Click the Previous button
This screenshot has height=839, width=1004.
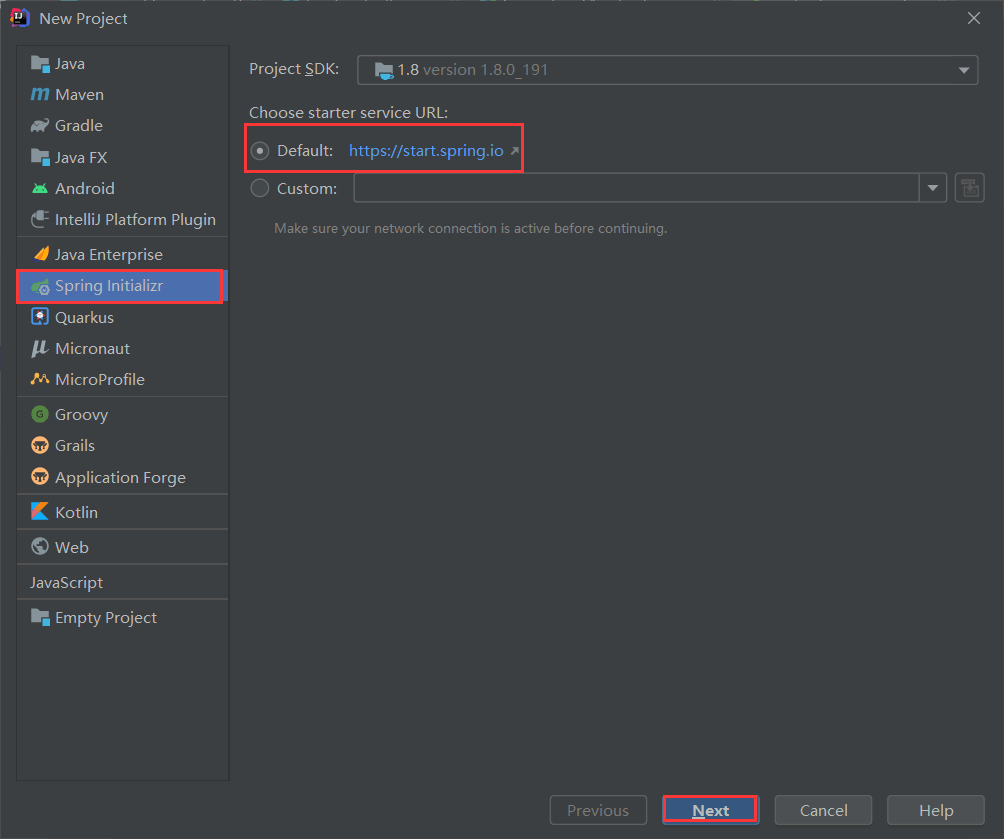[598, 810]
